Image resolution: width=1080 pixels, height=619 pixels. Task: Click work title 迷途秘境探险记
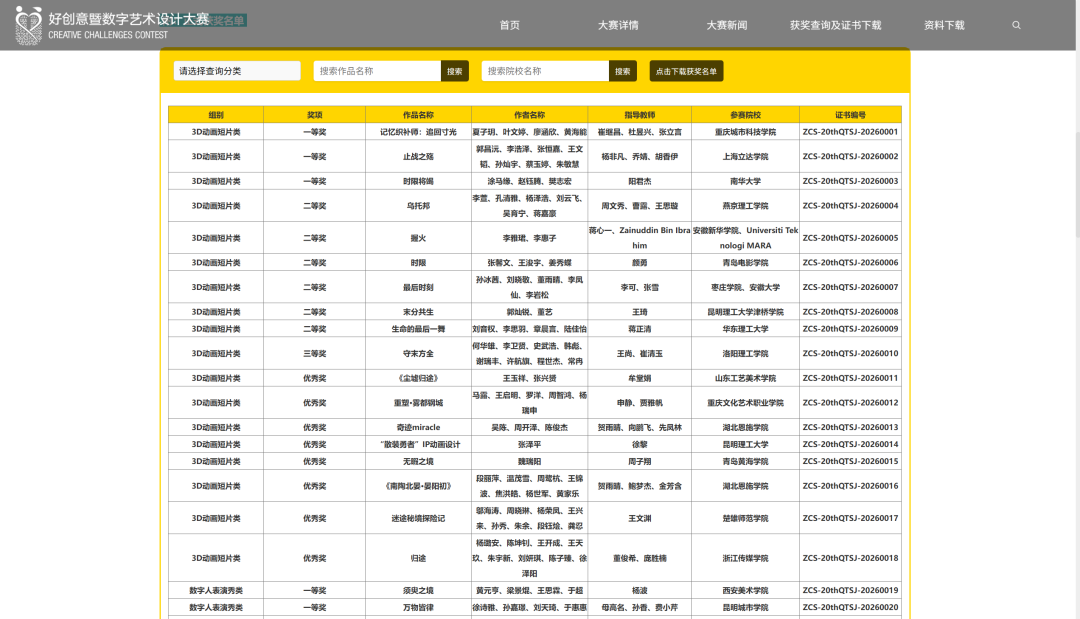pos(418,518)
